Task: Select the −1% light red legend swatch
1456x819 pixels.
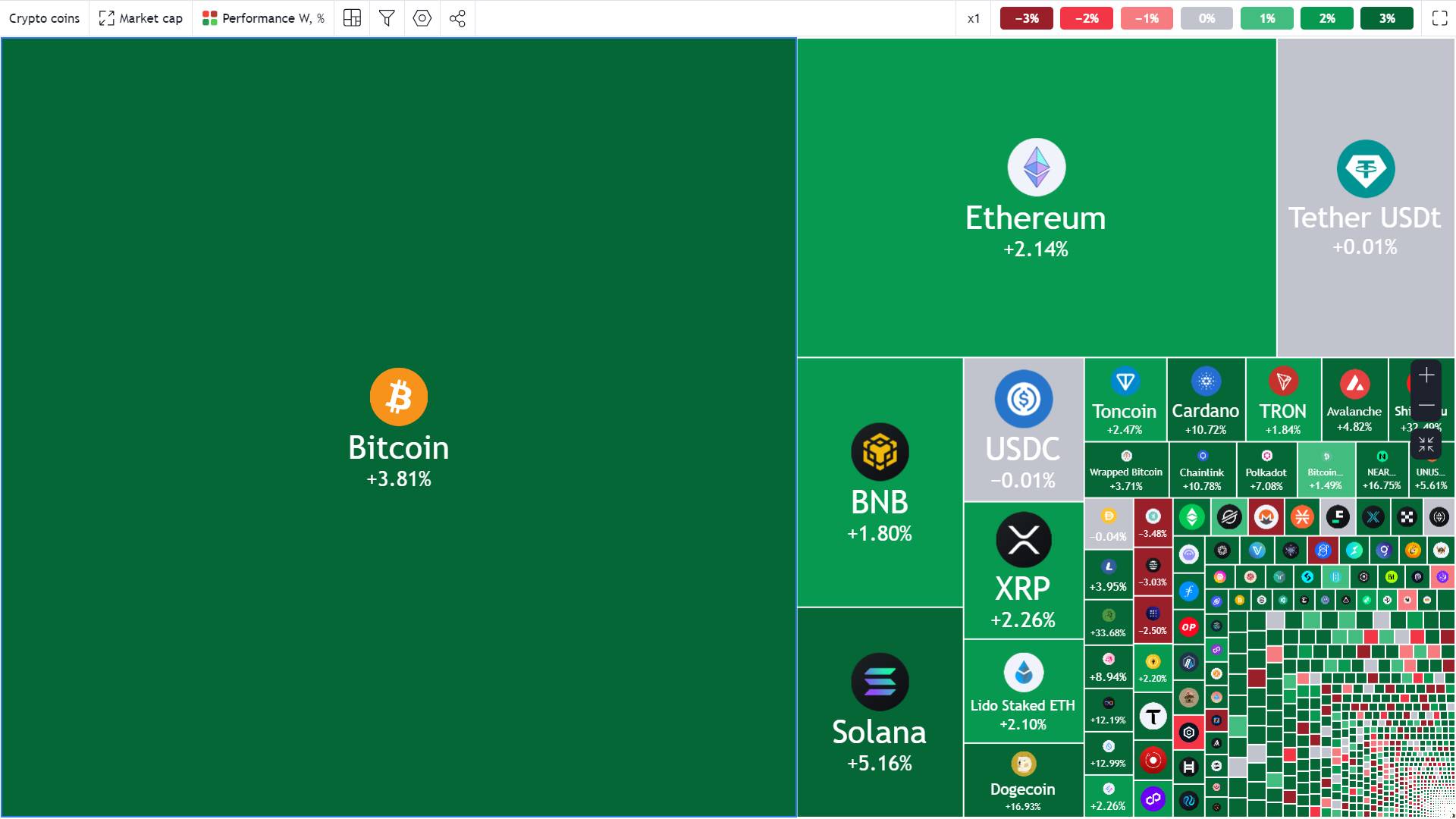Action: tap(1147, 18)
